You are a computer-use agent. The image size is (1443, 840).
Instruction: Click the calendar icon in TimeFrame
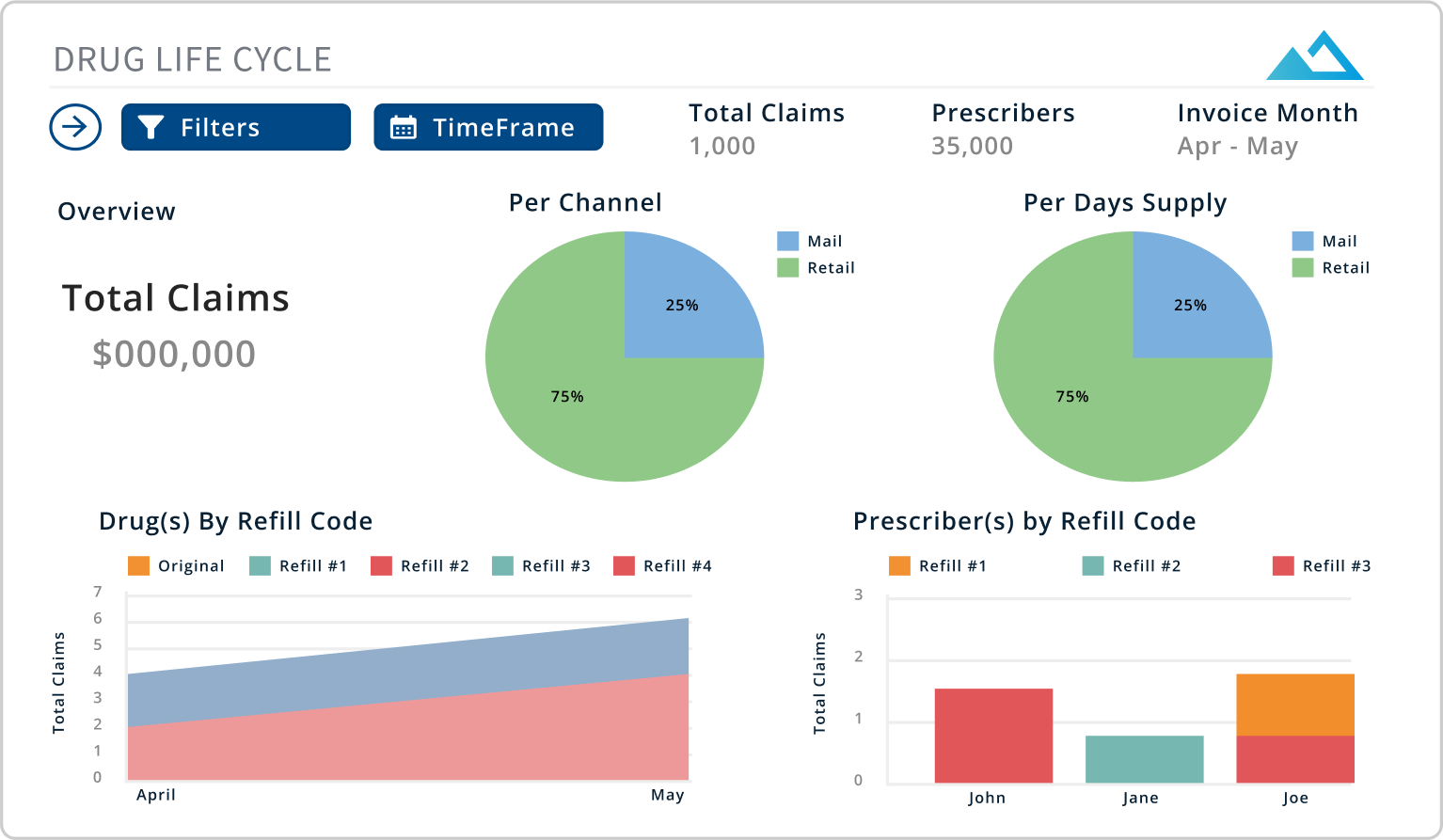(x=404, y=127)
